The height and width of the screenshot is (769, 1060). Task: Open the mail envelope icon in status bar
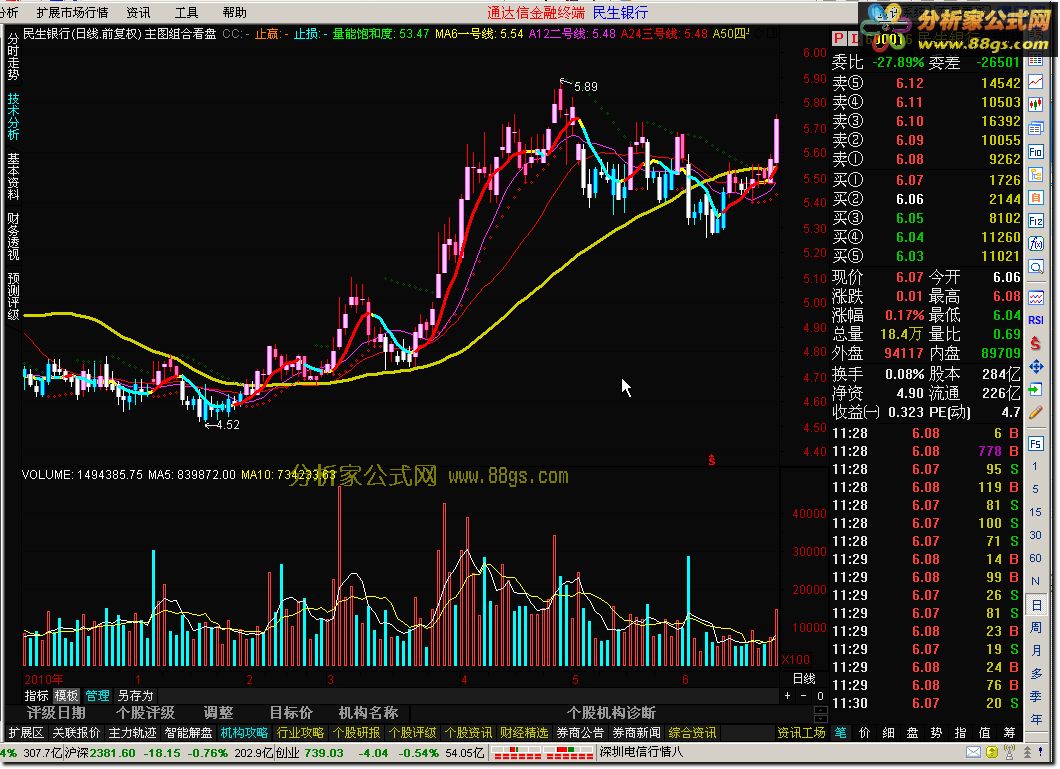point(973,751)
